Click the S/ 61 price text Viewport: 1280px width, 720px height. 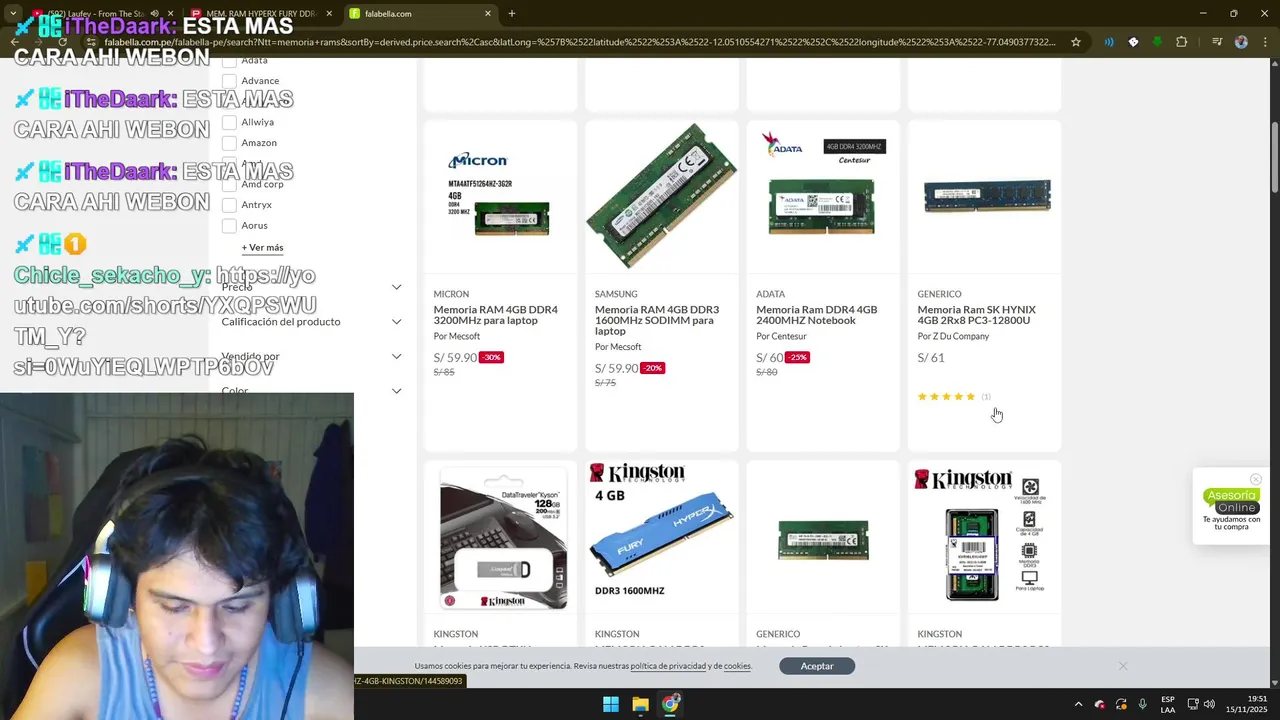(x=931, y=357)
